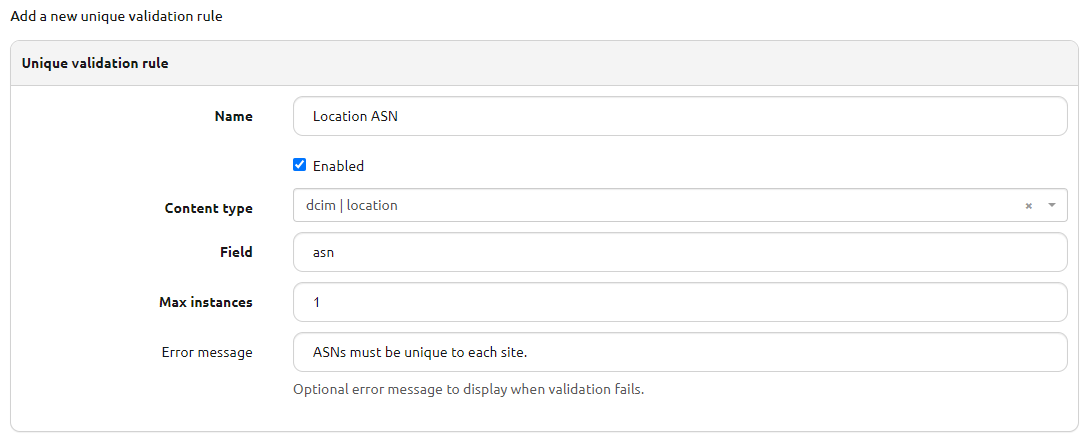1089x442 pixels.
Task: Click the '1' value in Max instances
Action: click(317, 301)
